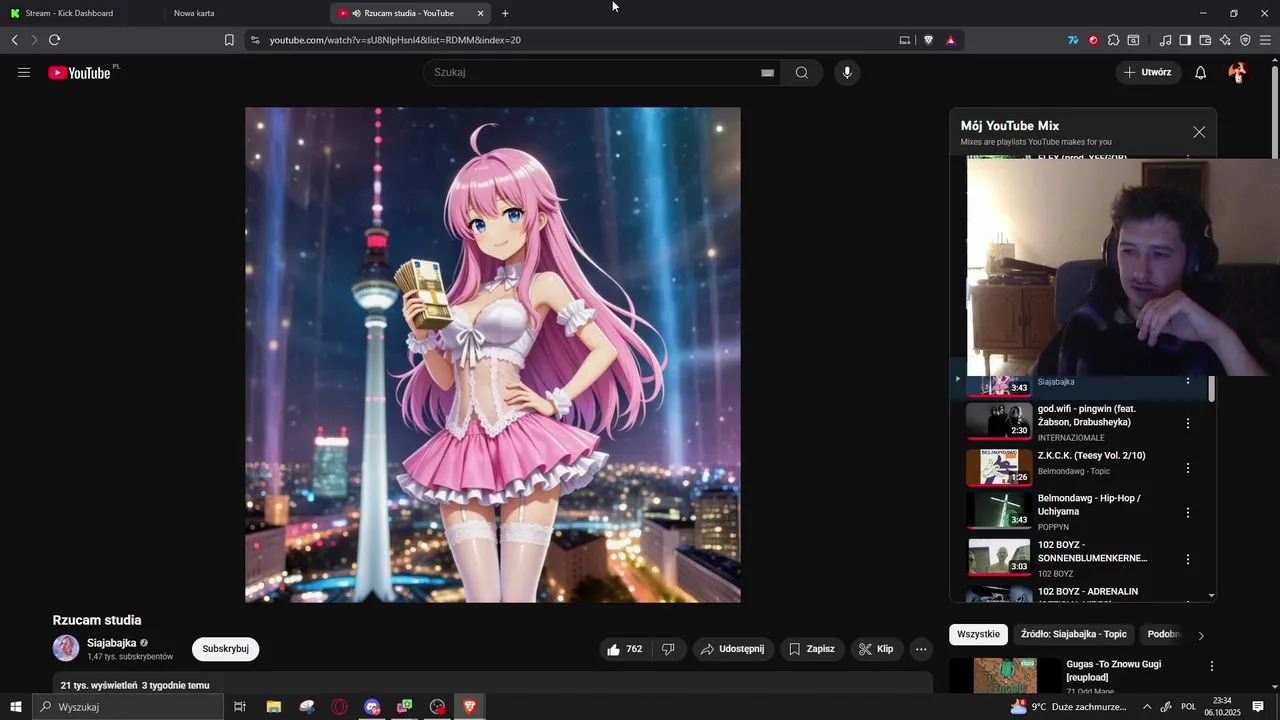Open a new browser tab
The height and width of the screenshot is (720, 1280).
tap(505, 13)
